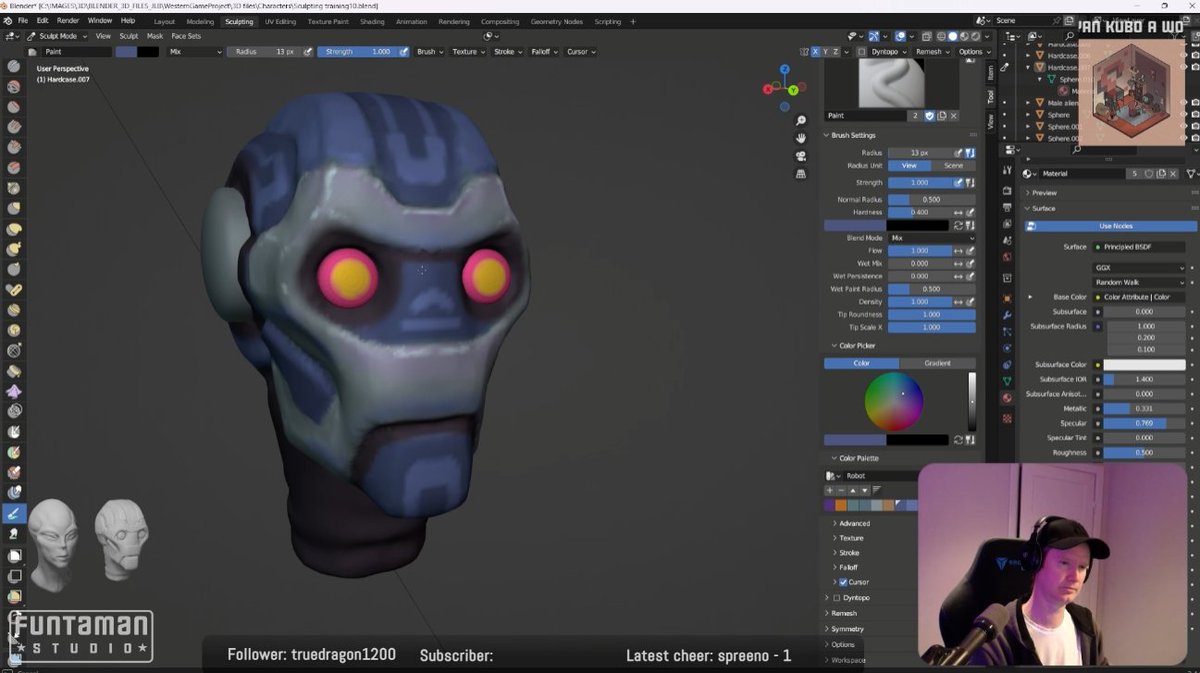Open the Sculpt Mode dropdown

coord(57,36)
